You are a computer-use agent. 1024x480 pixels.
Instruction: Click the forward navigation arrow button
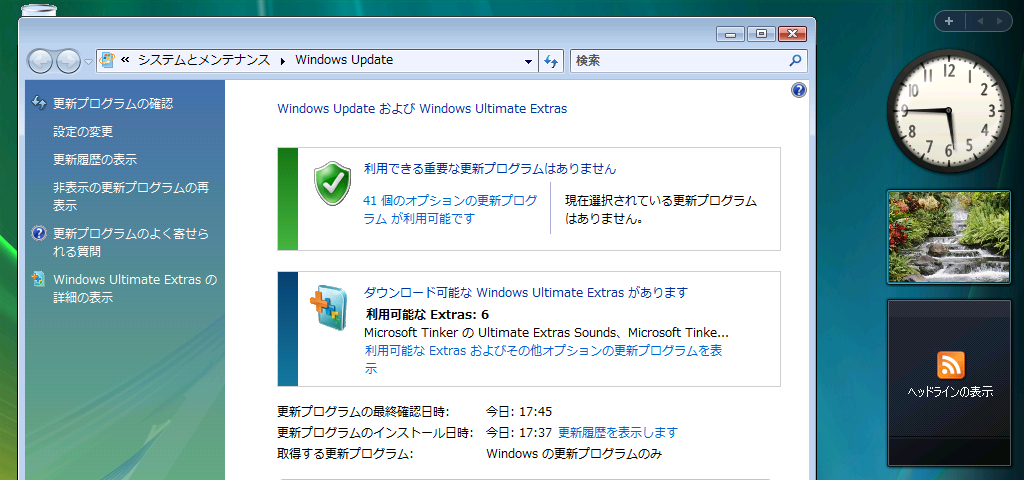(68, 61)
